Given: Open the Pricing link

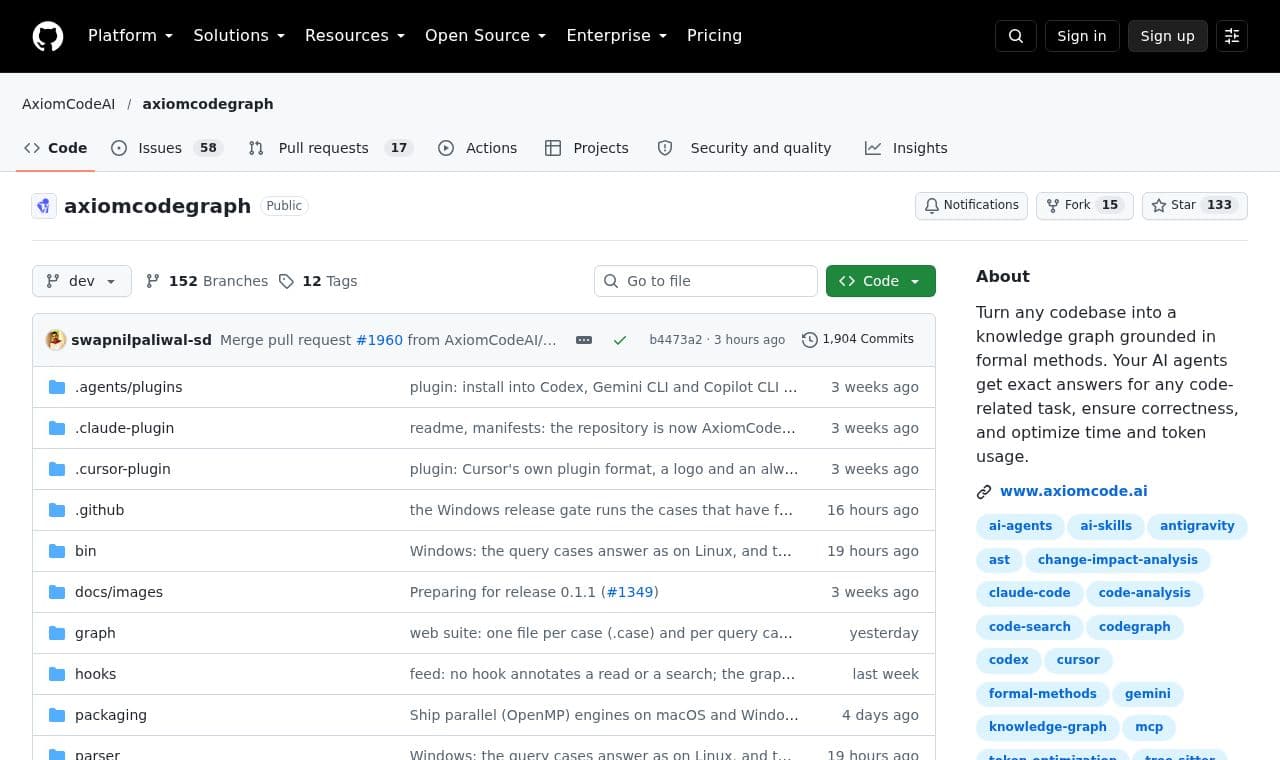Looking at the screenshot, I should click(x=714, y=36).
